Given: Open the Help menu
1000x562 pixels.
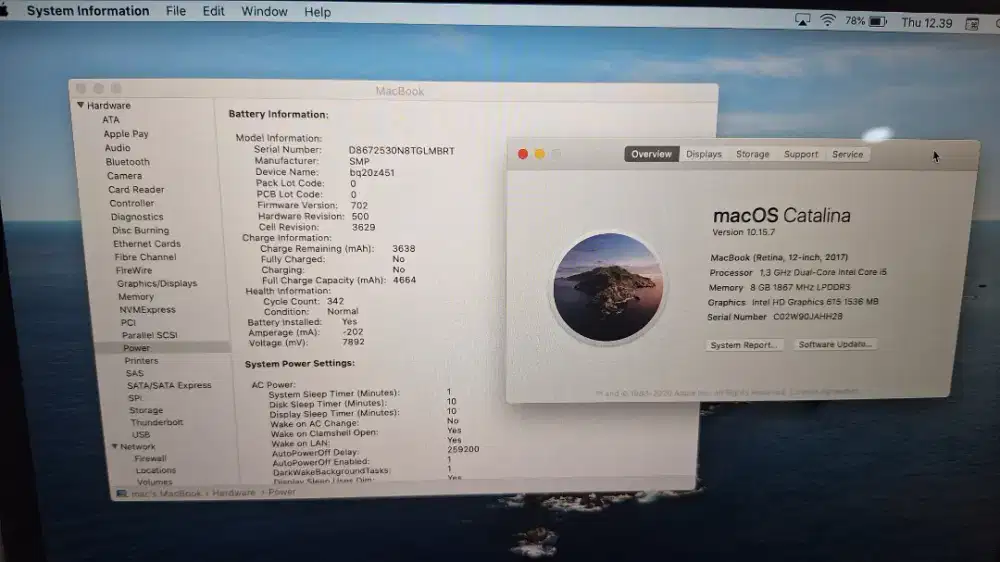Looking at the screenshot, I should click(x=317, y=12).
